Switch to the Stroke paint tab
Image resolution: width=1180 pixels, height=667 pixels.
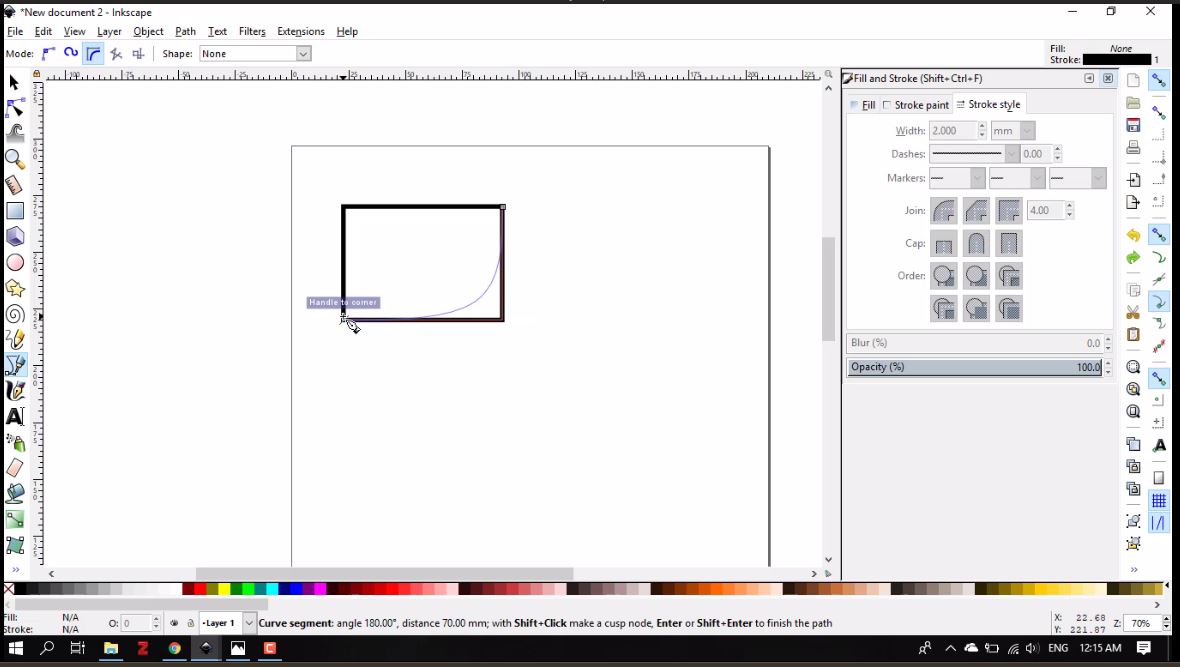coord(916,105)
